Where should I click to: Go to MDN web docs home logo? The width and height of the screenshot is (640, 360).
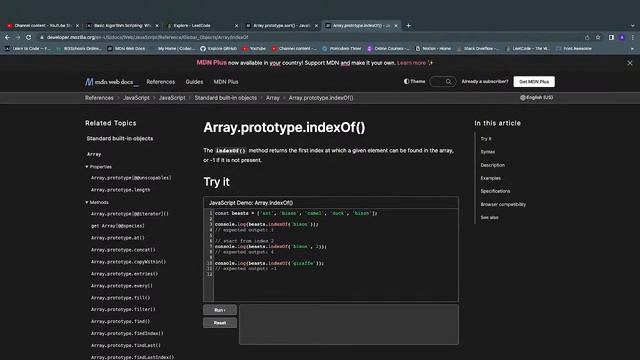tap(111, 82)
